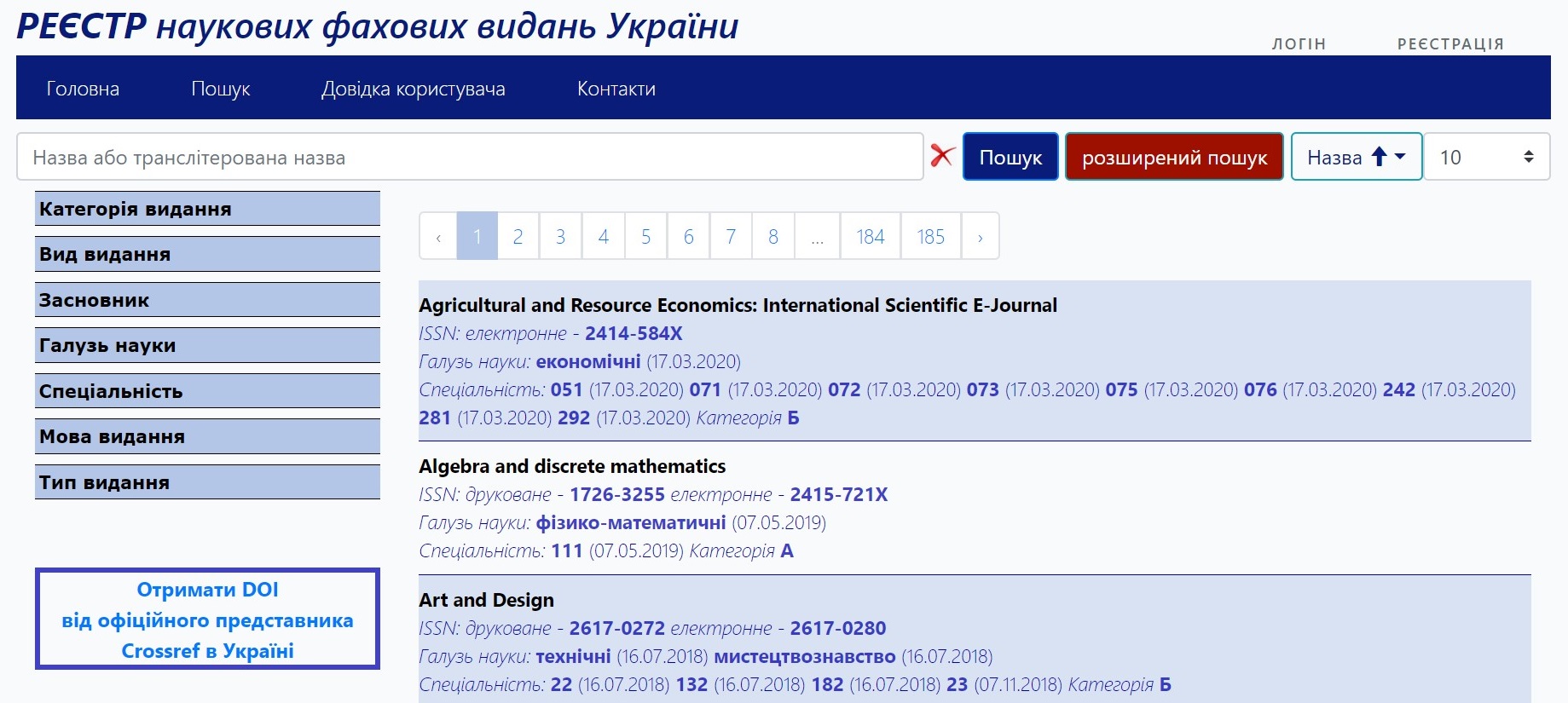Click specialty 242 in the first entry
Viewport: 1568px width, 703px height.
pyautogui.click(x=1399, y=389)
